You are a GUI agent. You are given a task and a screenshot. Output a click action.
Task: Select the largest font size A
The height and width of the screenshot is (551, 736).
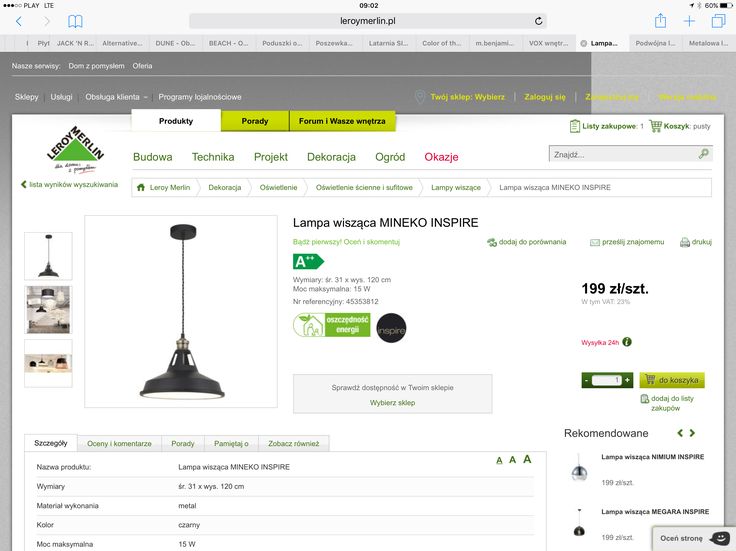527,459
